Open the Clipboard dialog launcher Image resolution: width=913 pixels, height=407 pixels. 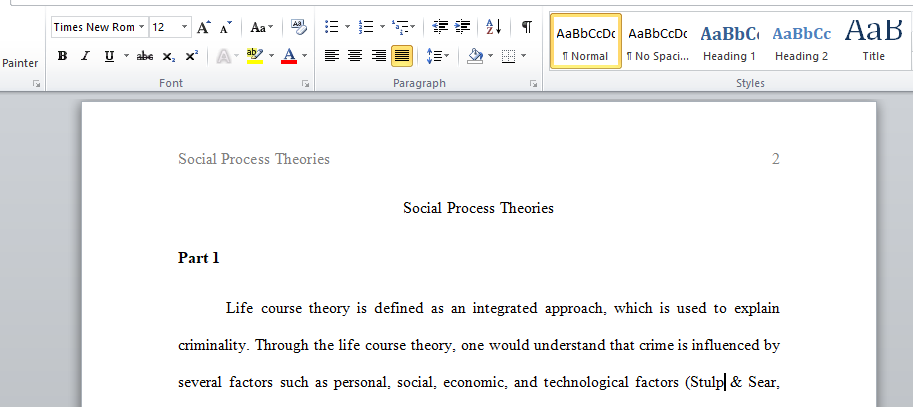point(37,84)
